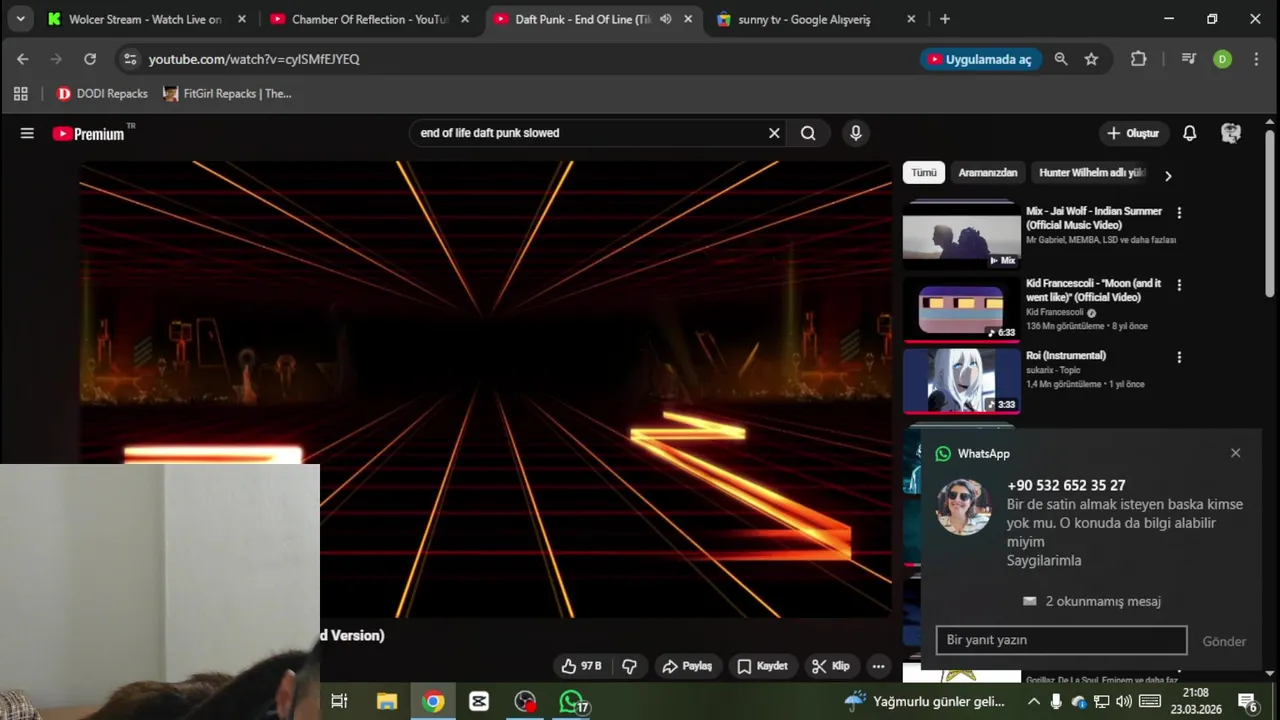Switch to sunny tv Google Alışveriş tab
The height and width of the screenshot is (720, 1280).
pos(815,19)
